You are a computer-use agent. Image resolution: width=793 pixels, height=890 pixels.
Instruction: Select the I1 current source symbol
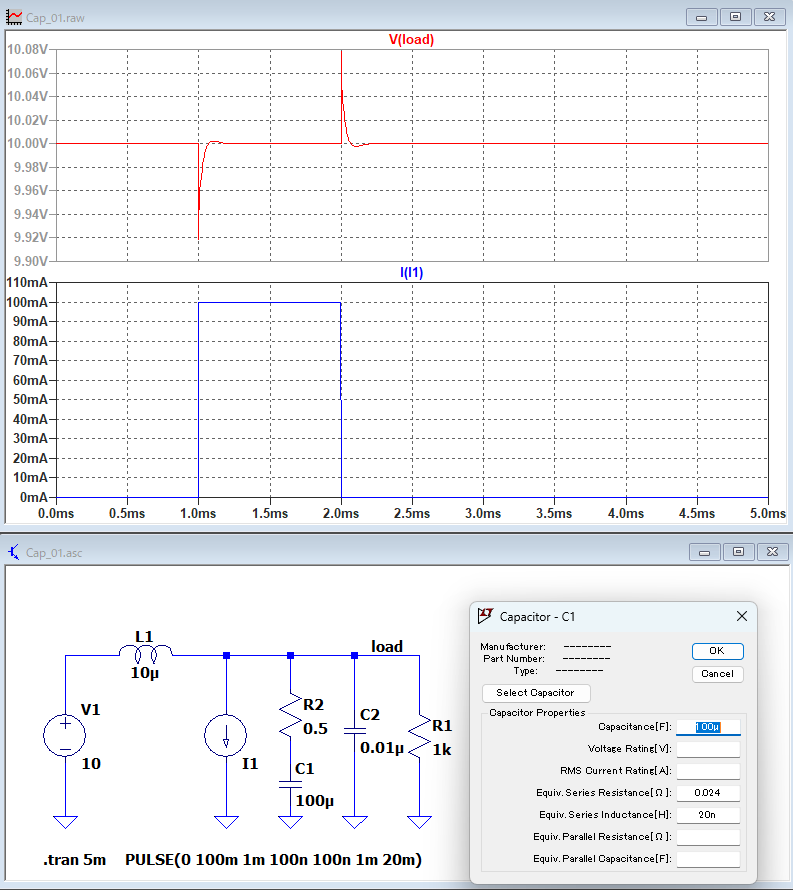click(227, 736)
